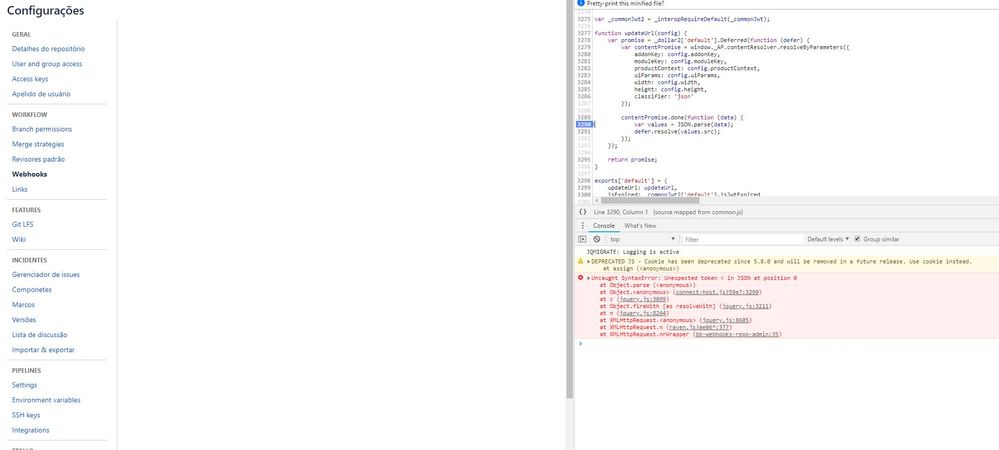
Task: Open Importar & exportar
Action: pos(43,350)
